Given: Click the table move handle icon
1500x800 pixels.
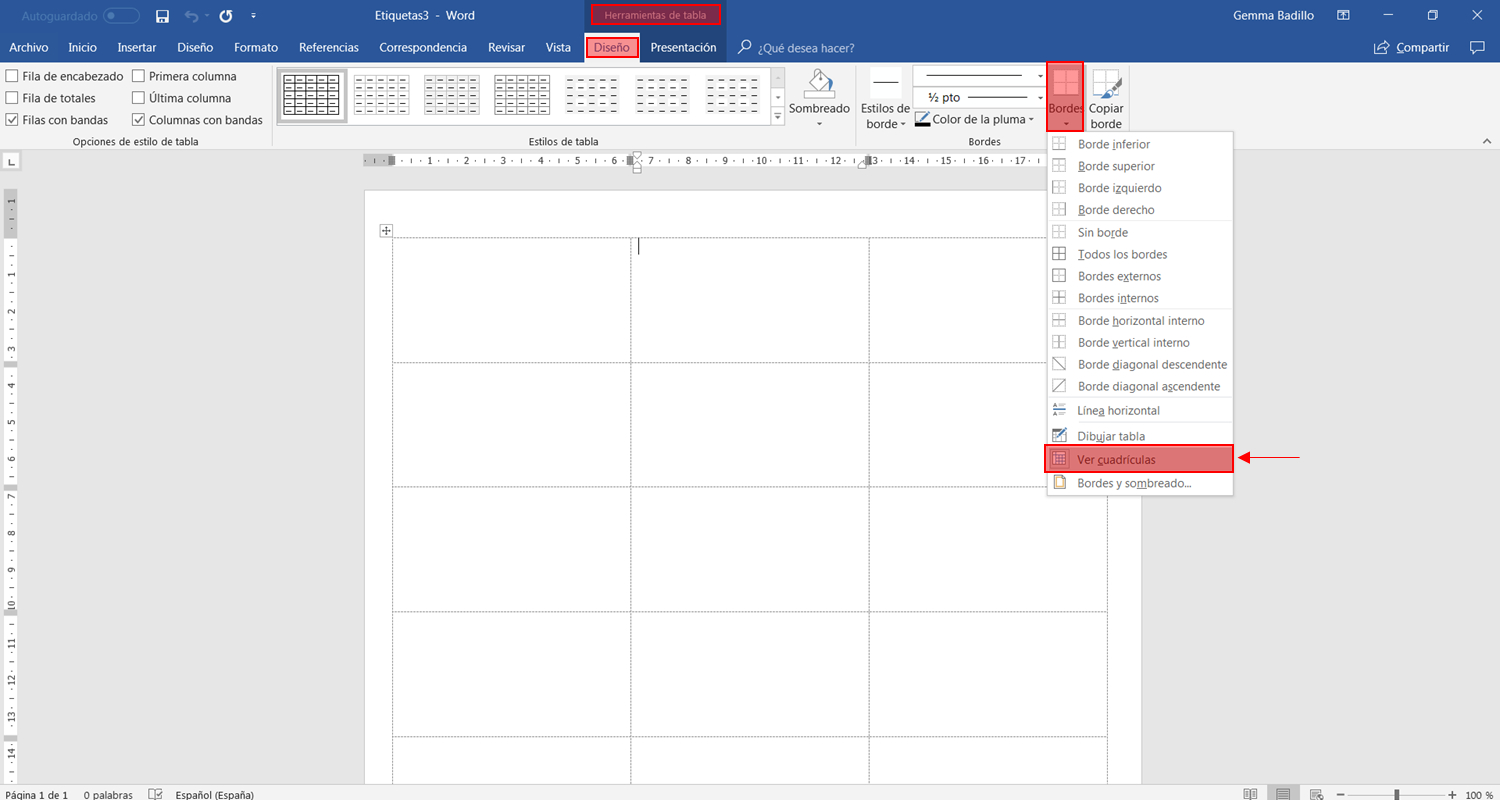Looking at the screenshot, I should pyautogui.click(x=386, y=231).
